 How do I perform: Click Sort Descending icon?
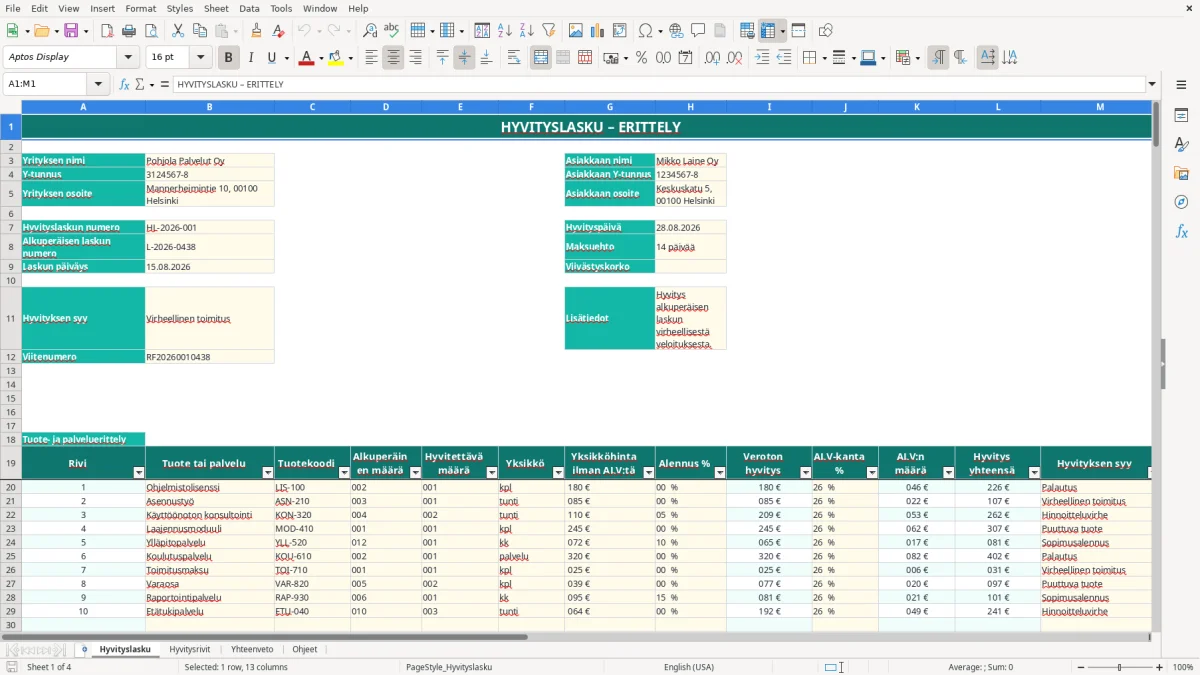(x=526, y=31)
